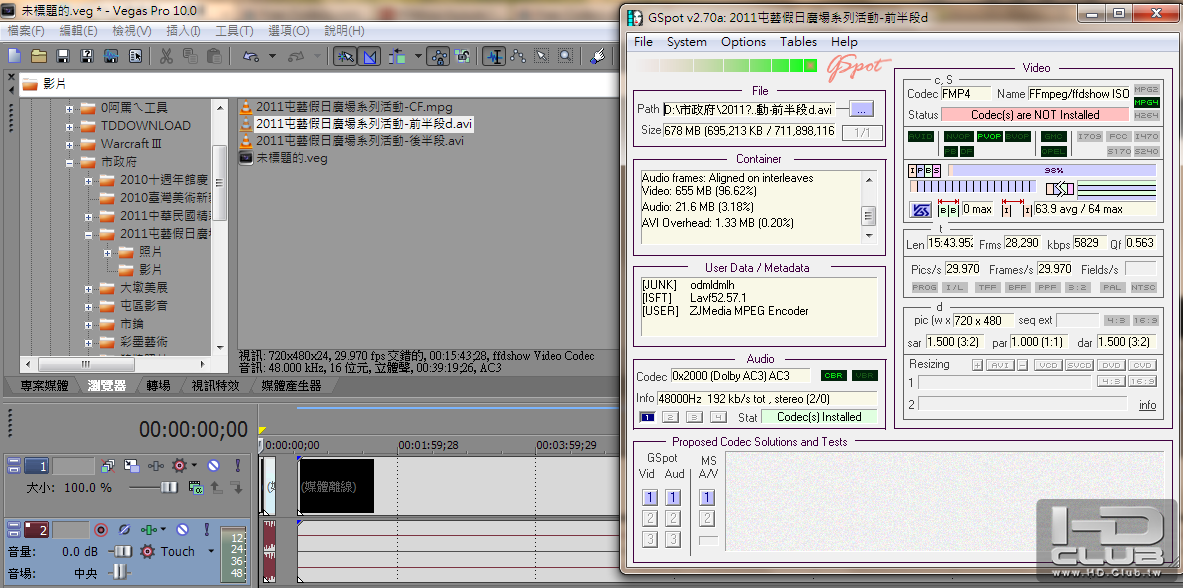The height and width of the screenshot is (588, 1183).
Task: Click the Cut scissors icon
Action: tap(166, 56)
